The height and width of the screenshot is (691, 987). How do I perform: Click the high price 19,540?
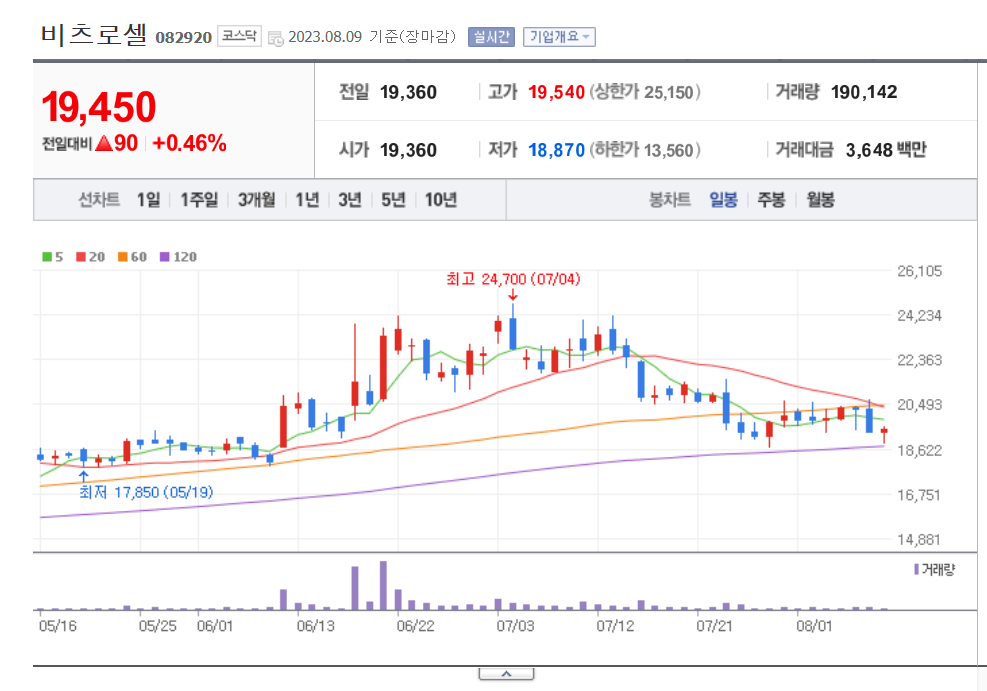(x=556, y=93)
